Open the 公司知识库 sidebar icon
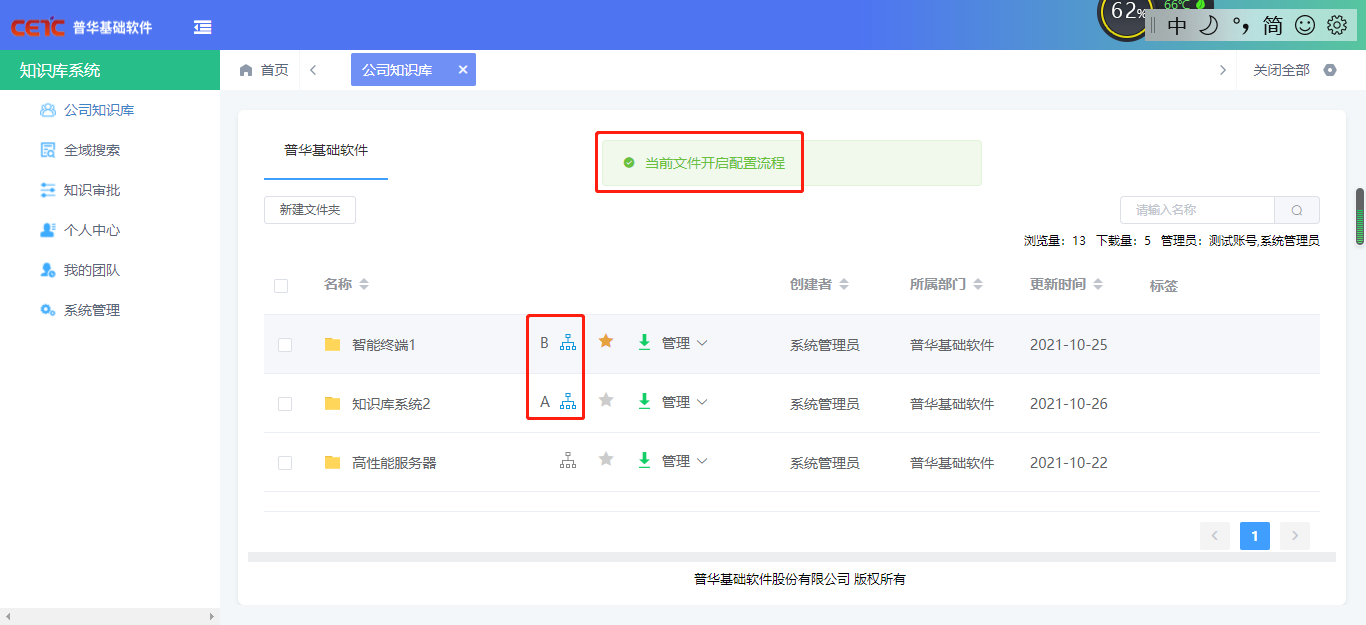This screenshot has width=1366, height=625. 48,110
